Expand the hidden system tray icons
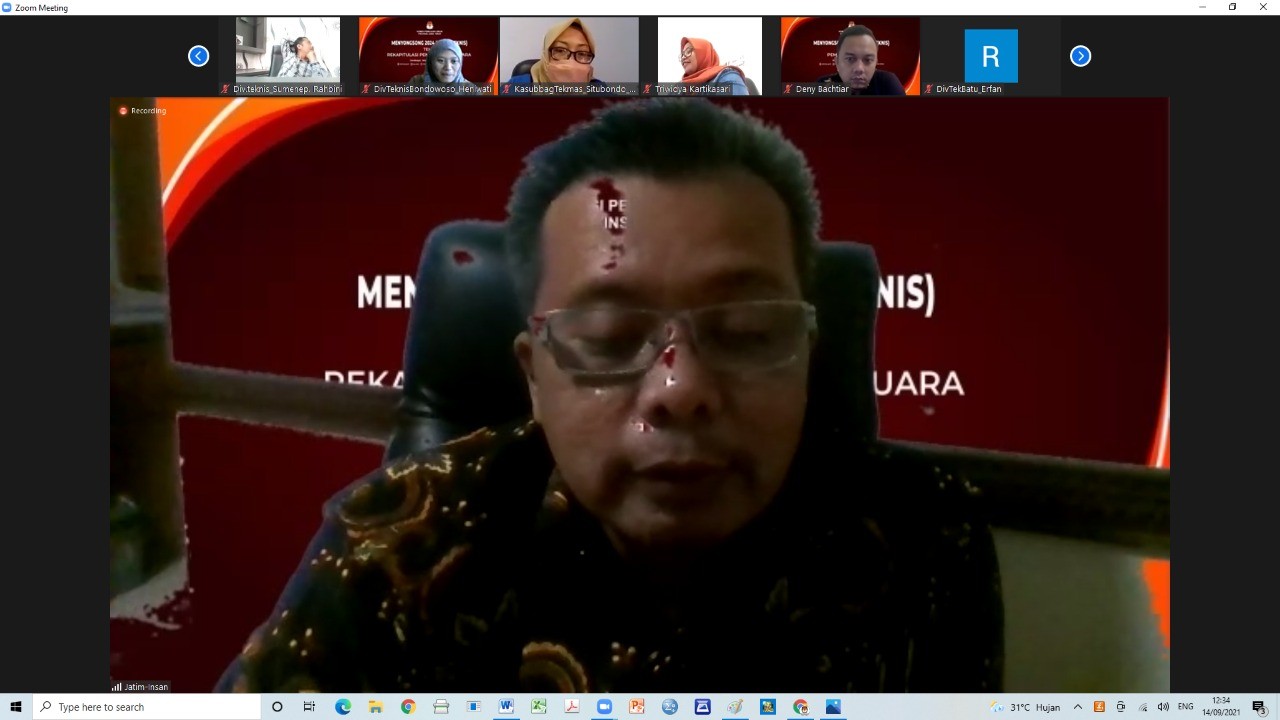1280x720 pixels. click(x=1077, y=707)
